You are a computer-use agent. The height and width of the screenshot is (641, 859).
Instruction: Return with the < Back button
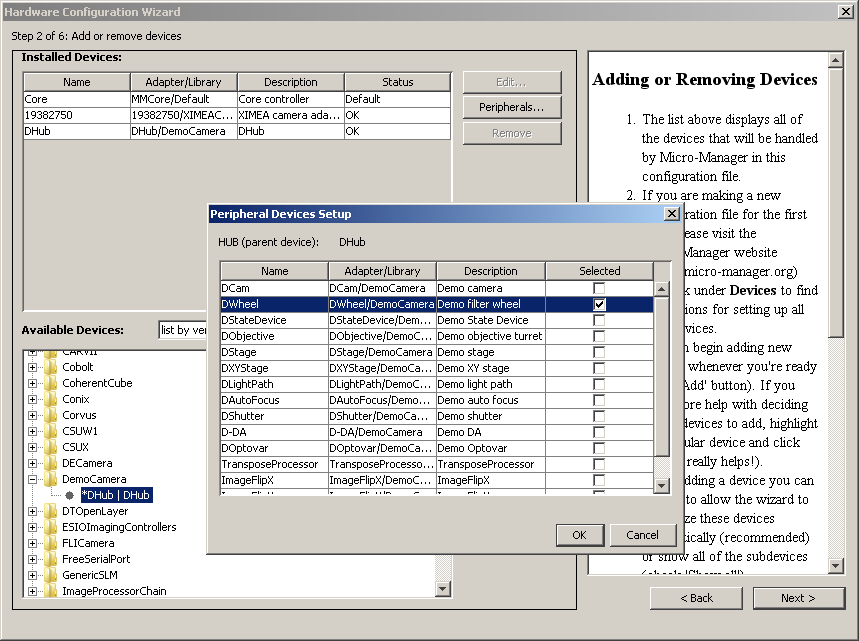(696, 598)
